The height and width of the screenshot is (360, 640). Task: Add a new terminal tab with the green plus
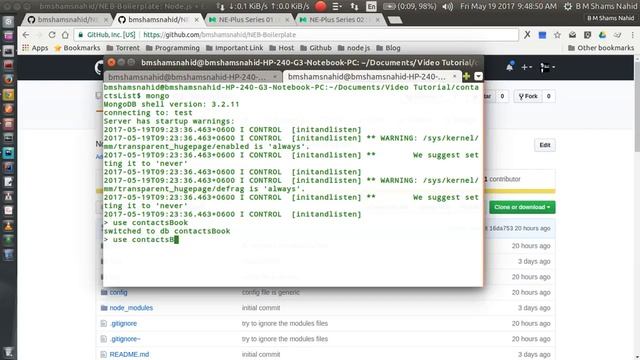tap(466, 76)
